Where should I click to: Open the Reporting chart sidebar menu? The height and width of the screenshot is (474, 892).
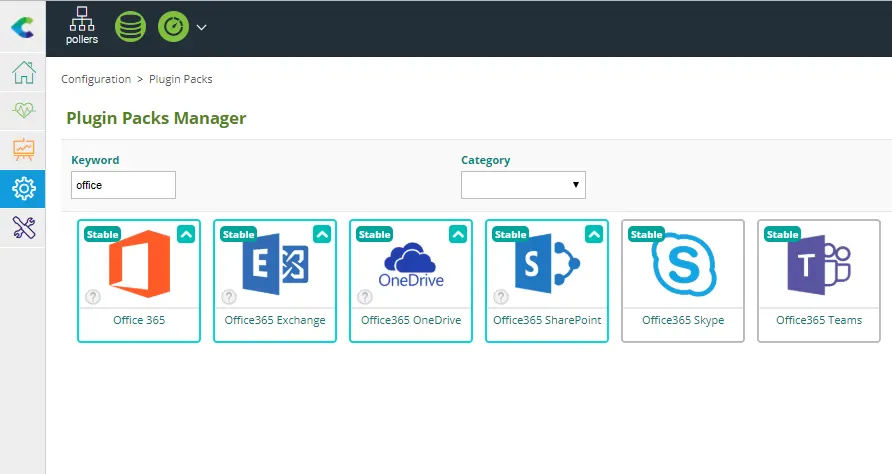tap(23, 149)
